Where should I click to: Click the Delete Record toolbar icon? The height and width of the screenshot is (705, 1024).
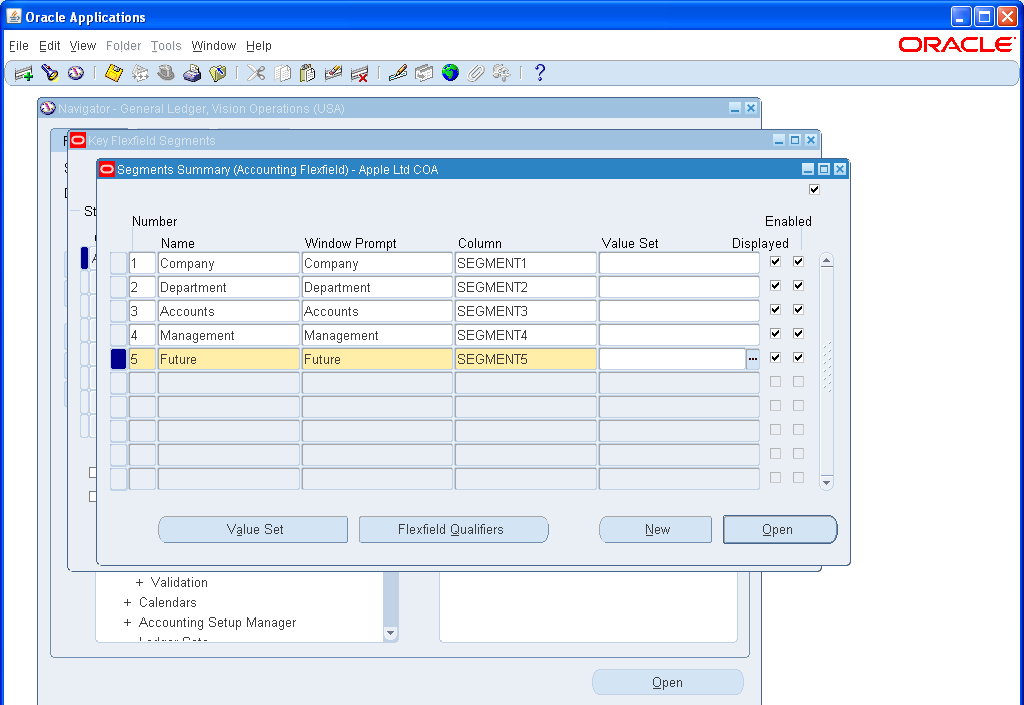pos(359,72)
